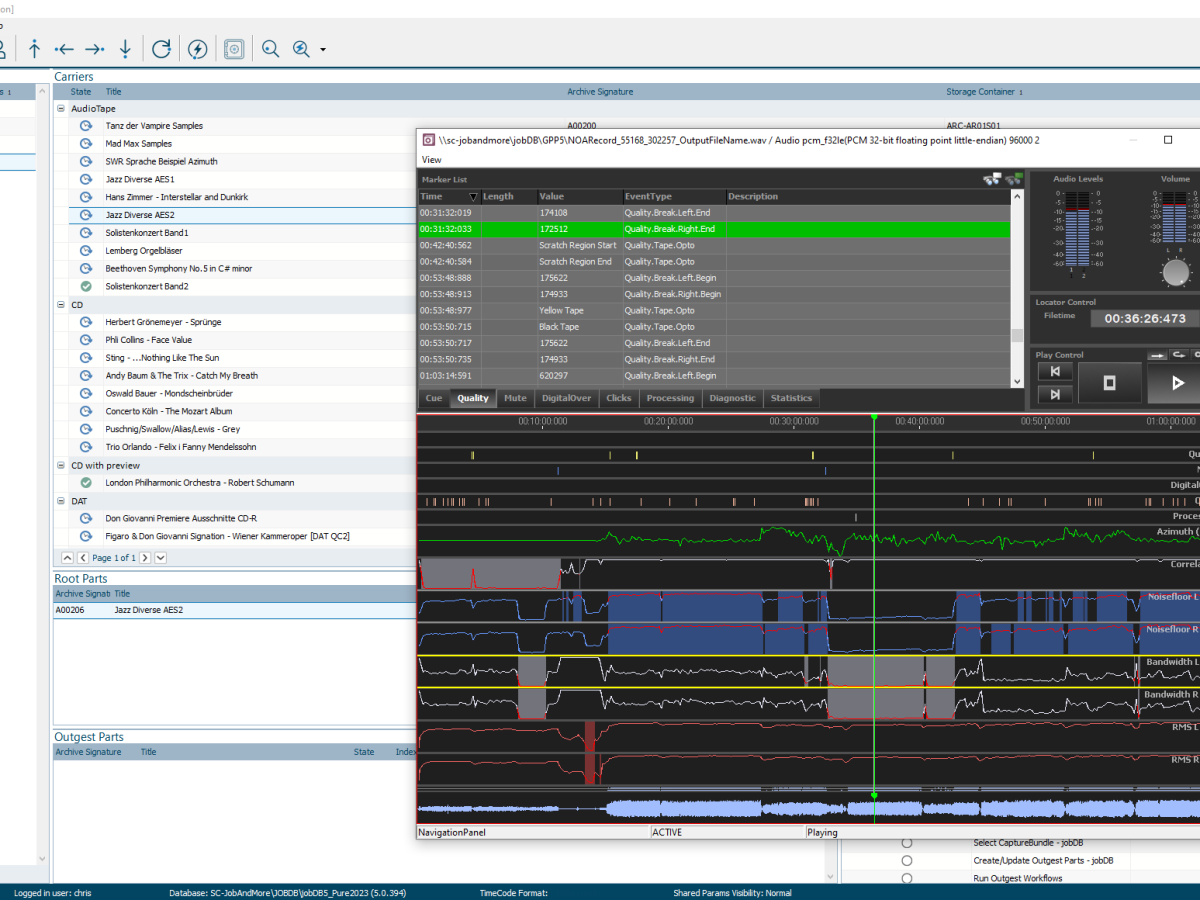Toggle loop playback mode
Screen dimensions: 1200x900
pyautogui.click(x=1178, y=355)
